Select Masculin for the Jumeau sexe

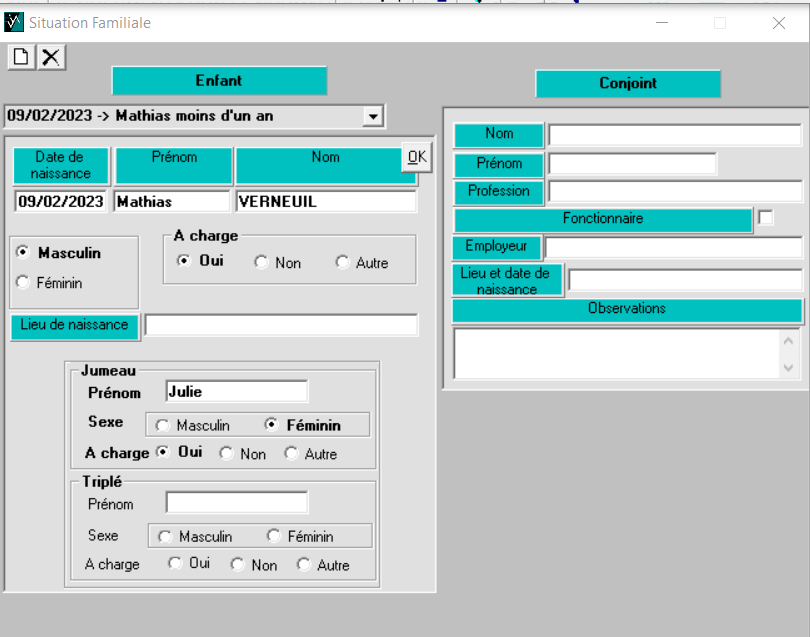click(162, 425)
